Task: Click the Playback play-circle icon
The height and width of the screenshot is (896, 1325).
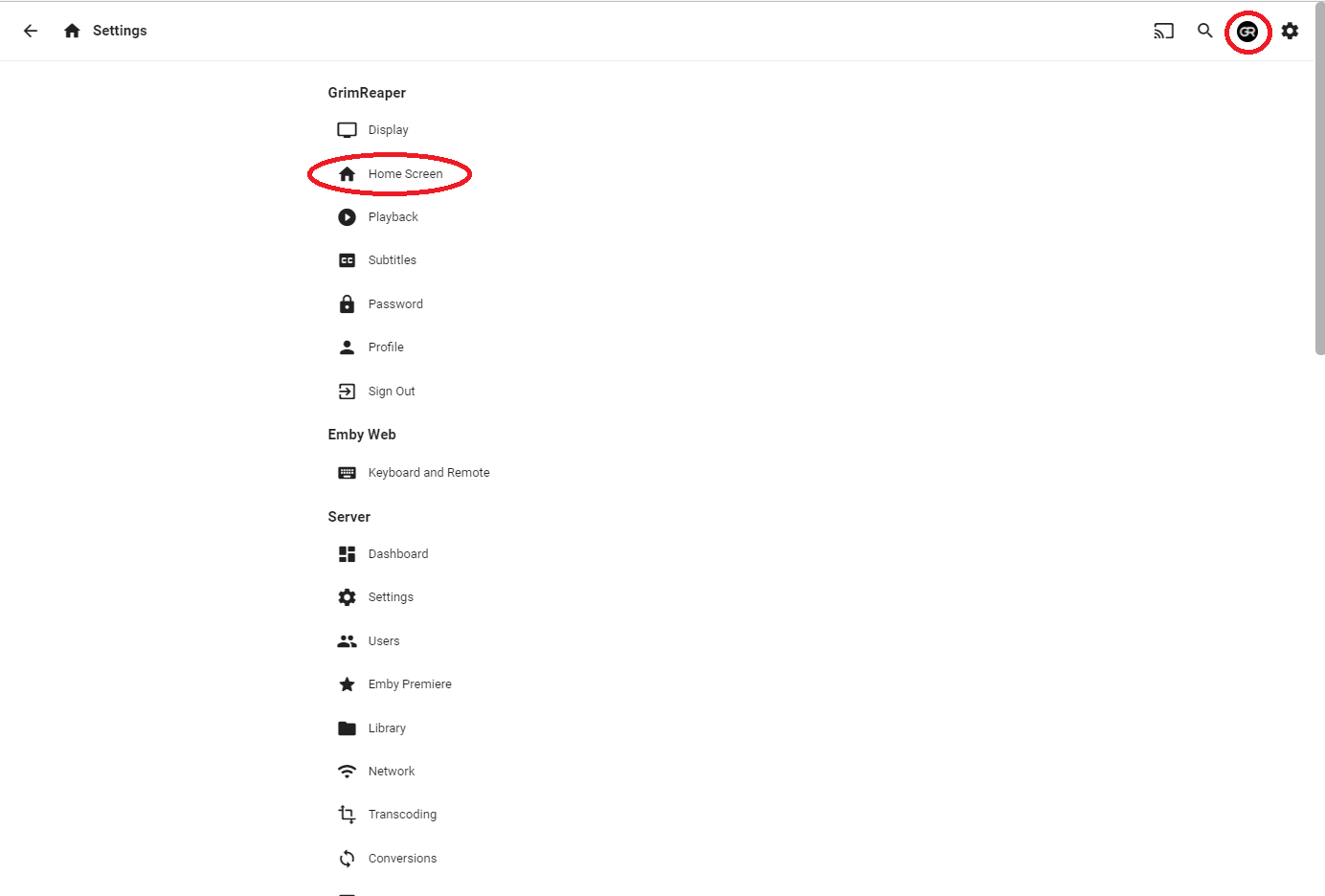Action: pos(347,217)
